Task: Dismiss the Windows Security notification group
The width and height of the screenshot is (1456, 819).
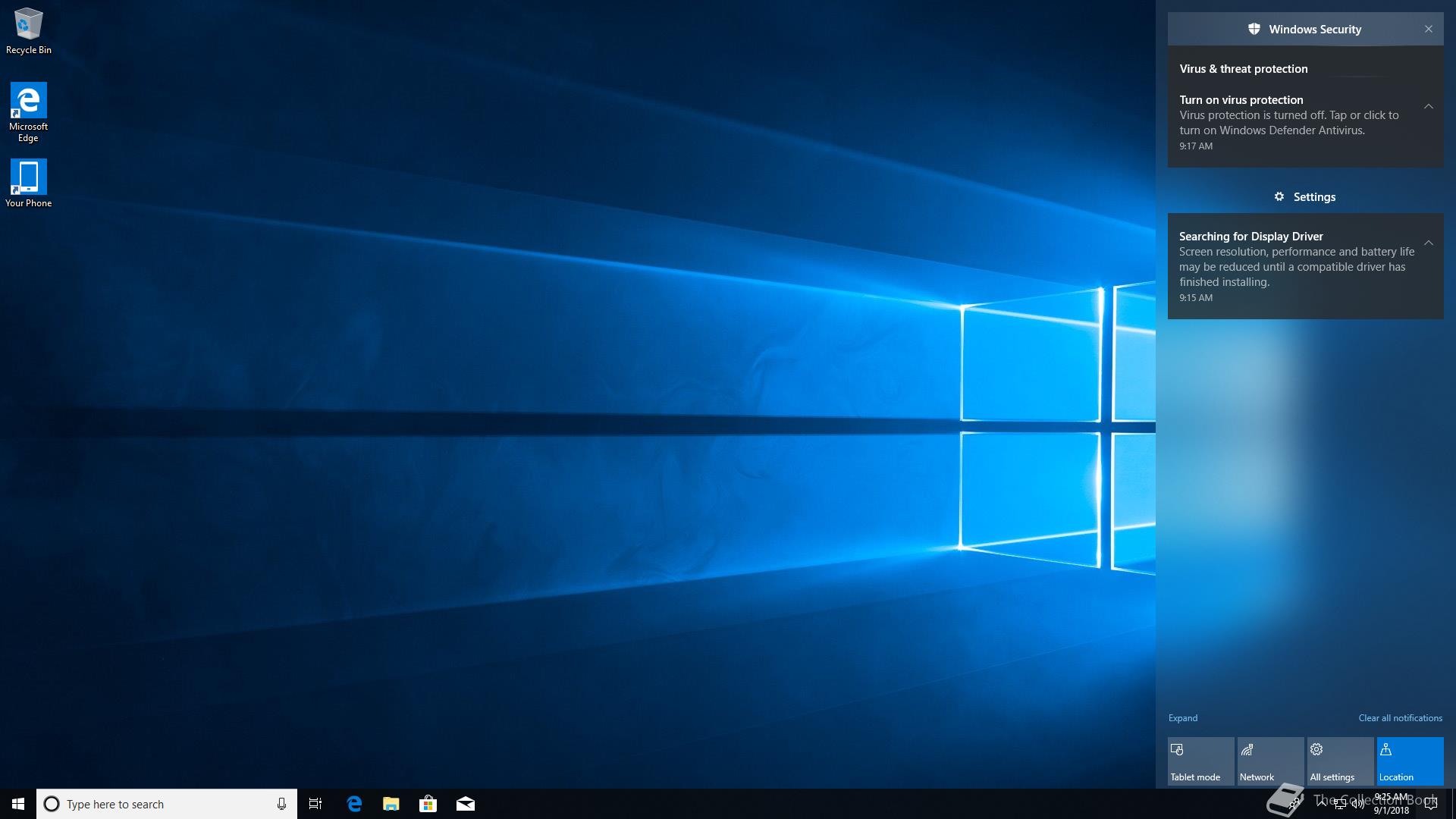Action: tap(1428, 29)
